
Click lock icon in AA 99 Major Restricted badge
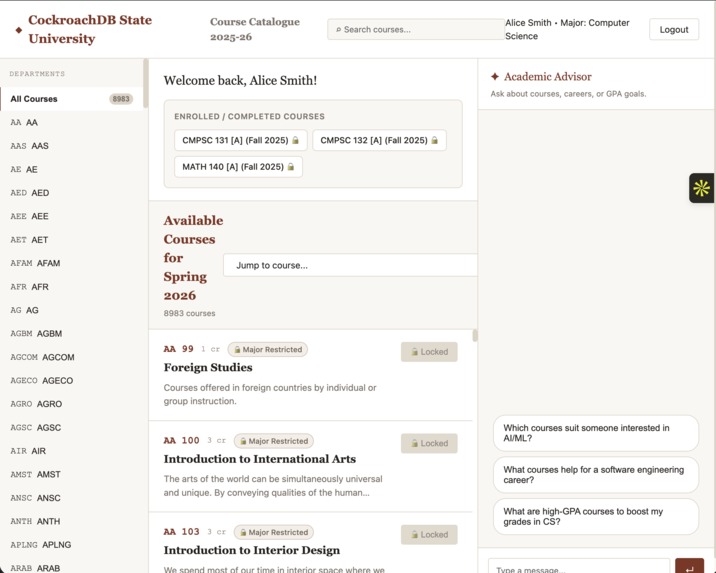point(237,350)
